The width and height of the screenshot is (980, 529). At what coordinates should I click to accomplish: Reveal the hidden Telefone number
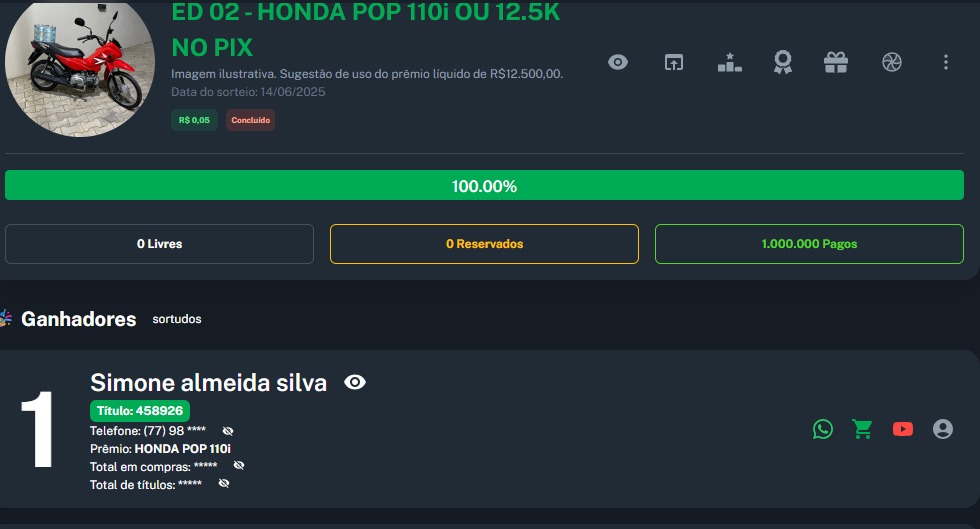228,431
